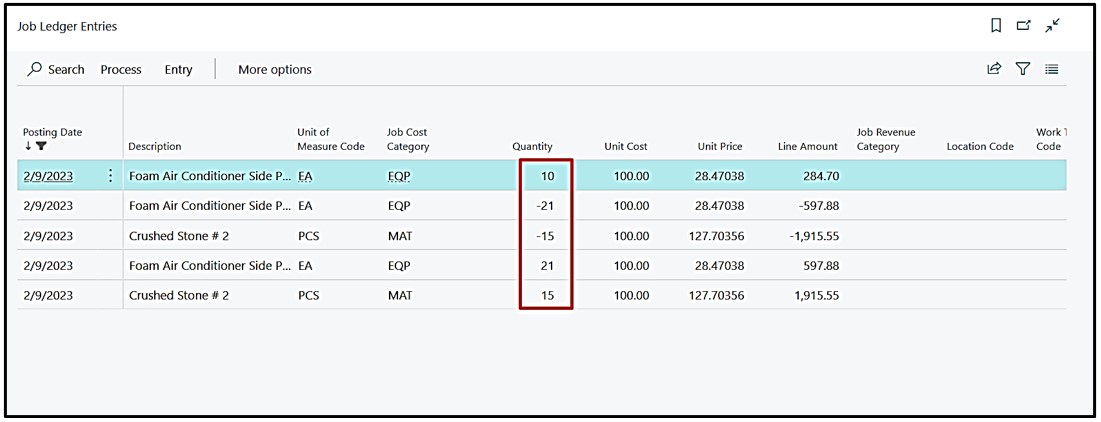Select the row with quantity -21
This screenshot has width=1101, height=422.
tap(546, 206)
